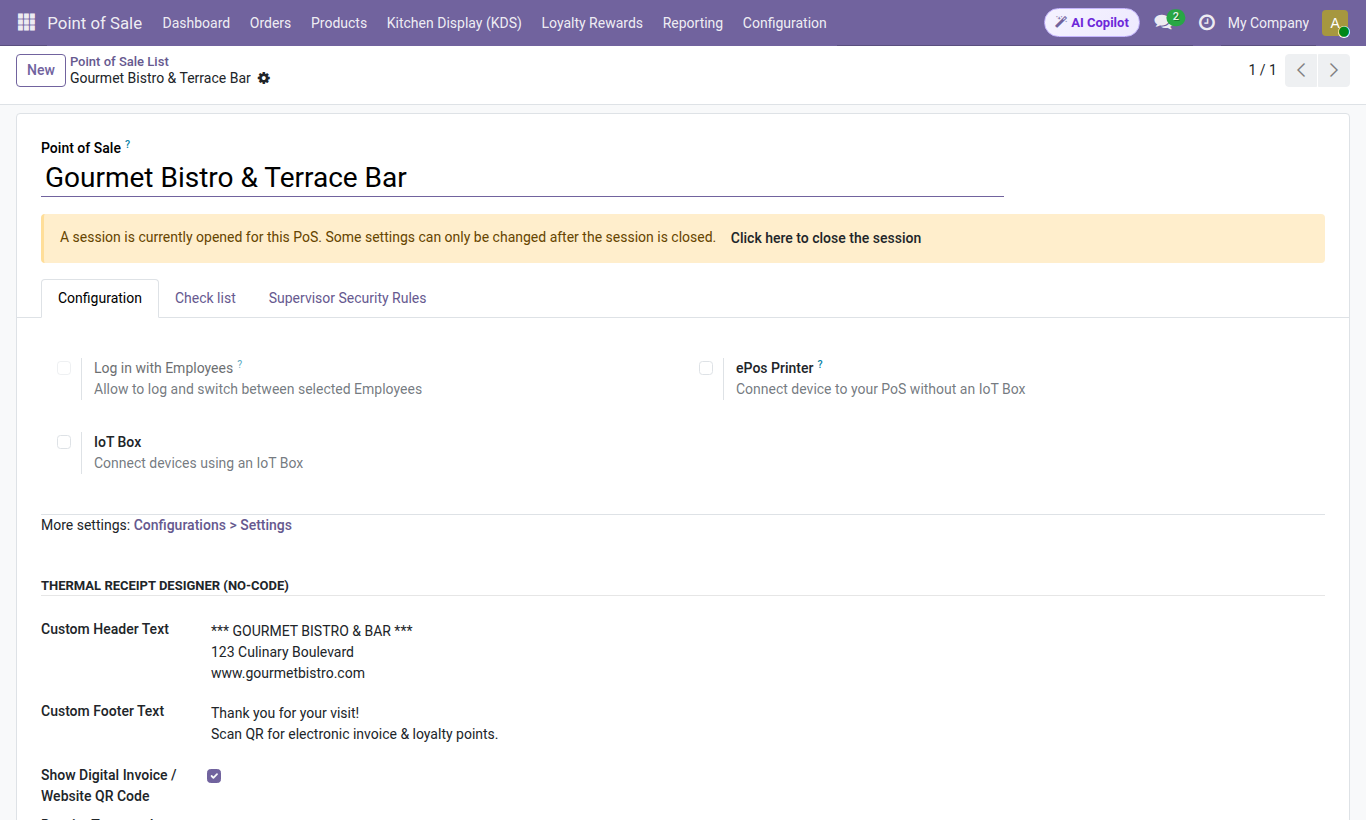Expand the Configuration menu in the navbar
Image resolution: width=1366 pixels, height=820 pixels.
pyautogui.click(x=785, y=23)
